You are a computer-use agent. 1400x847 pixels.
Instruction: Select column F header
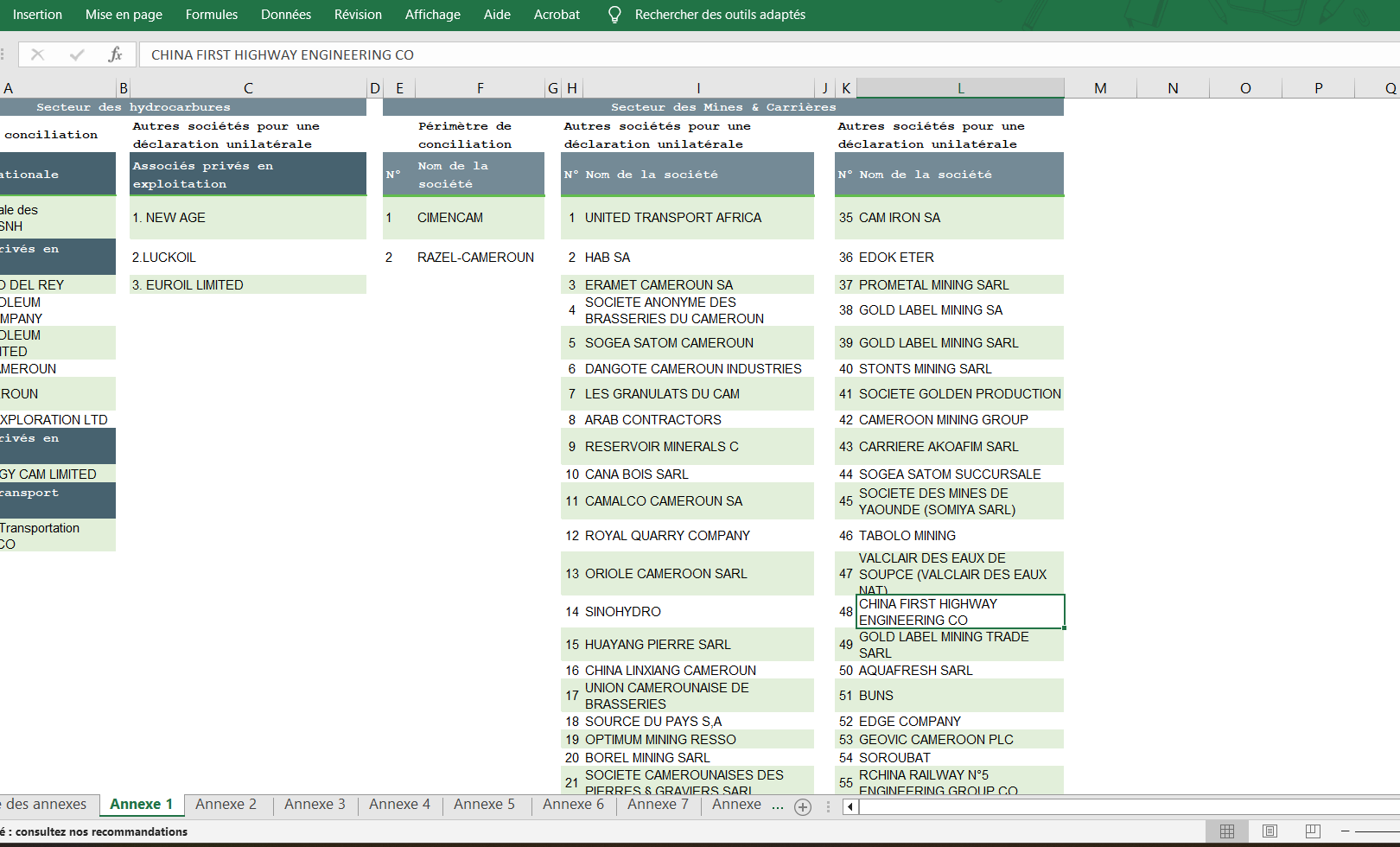480,88
